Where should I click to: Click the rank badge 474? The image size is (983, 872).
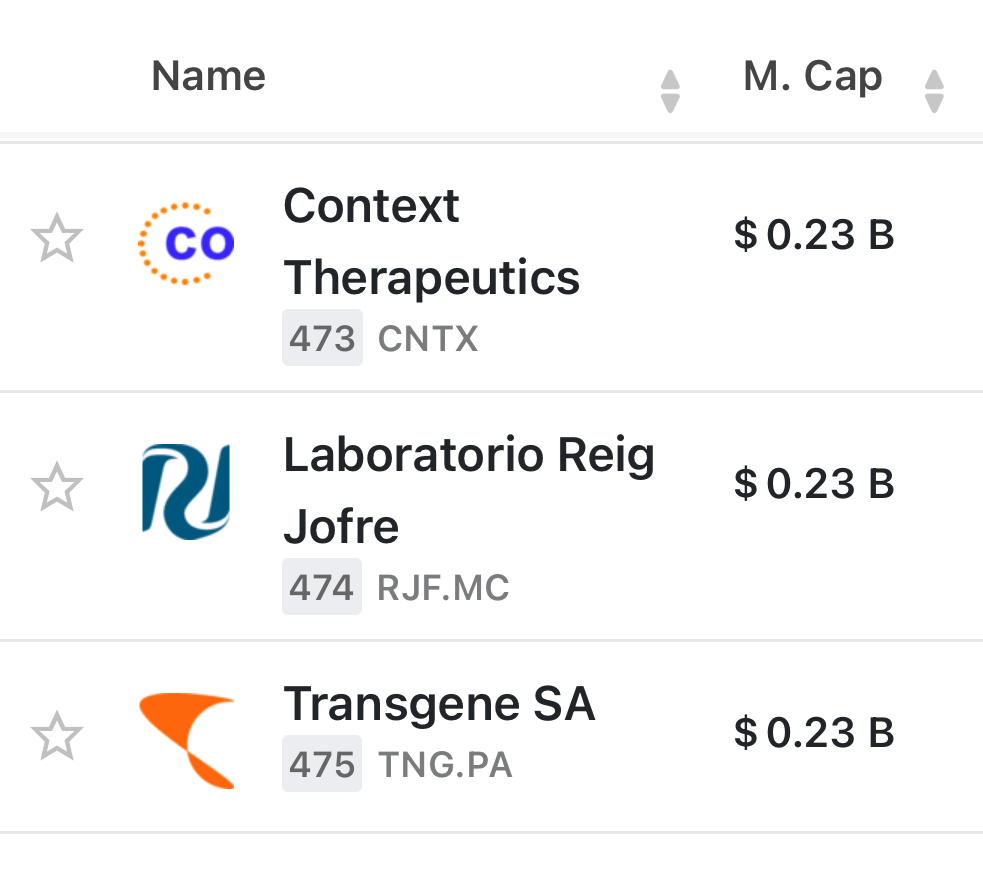pos(322,588)
